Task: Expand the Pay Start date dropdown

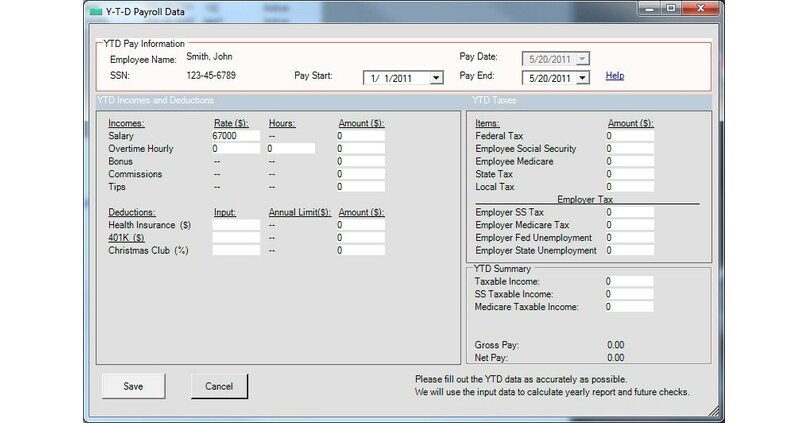Action: tap(436, 77)
